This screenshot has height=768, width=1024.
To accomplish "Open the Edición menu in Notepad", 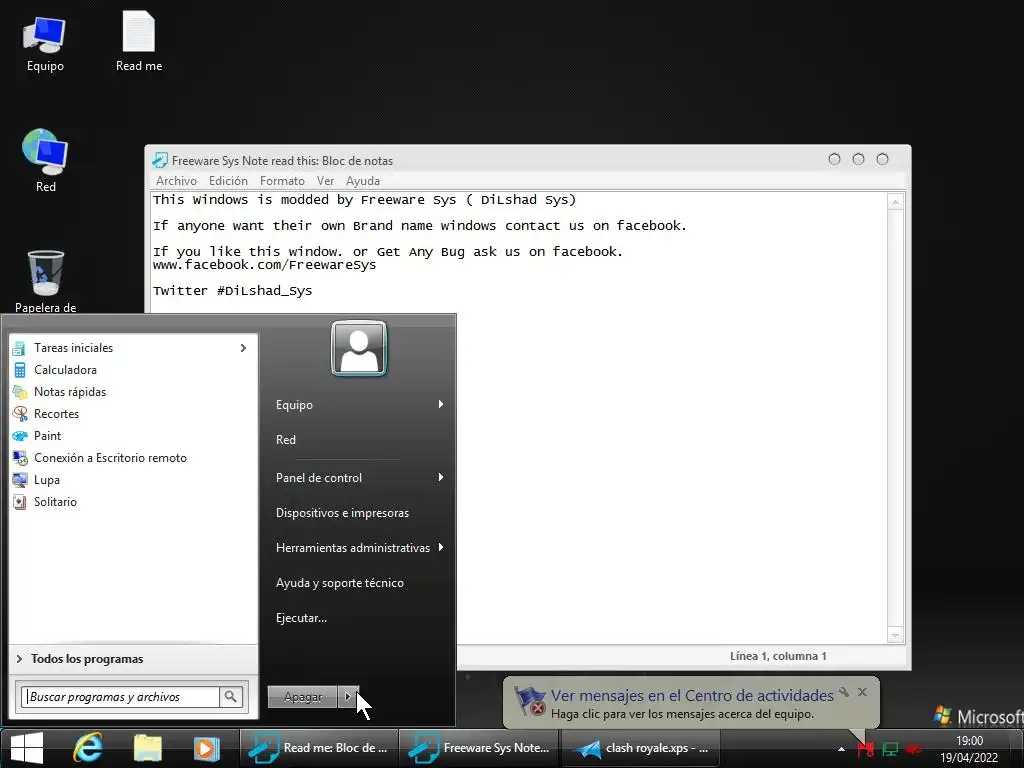I will click(228, 181).
